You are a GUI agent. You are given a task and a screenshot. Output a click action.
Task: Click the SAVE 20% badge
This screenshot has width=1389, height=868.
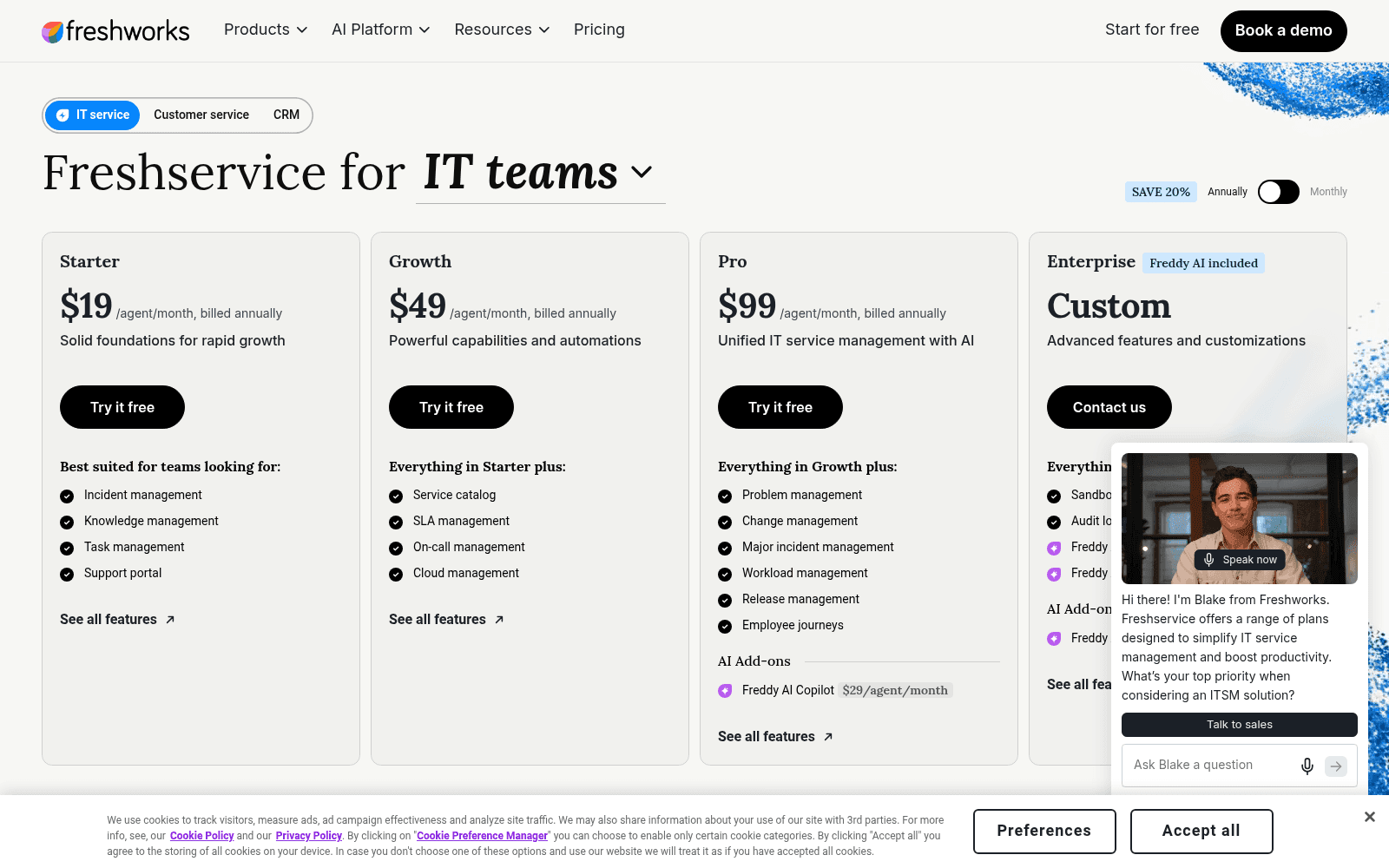pyautogui.click(x=1161, y=192)
